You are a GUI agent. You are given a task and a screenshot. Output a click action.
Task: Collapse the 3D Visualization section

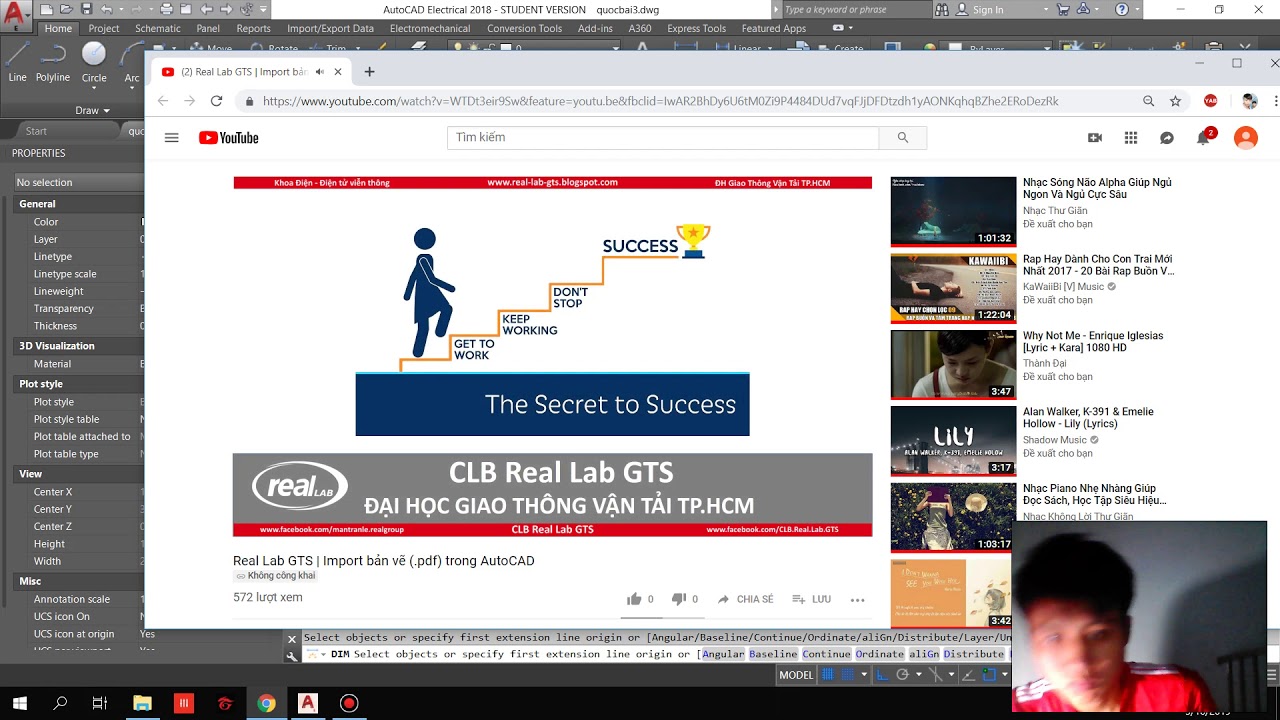pos(78,346)
